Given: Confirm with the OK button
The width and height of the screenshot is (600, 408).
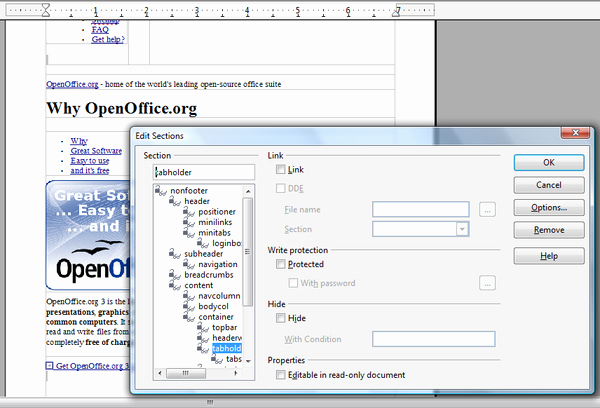Looking at the screenshot, I should click(549, 162).
